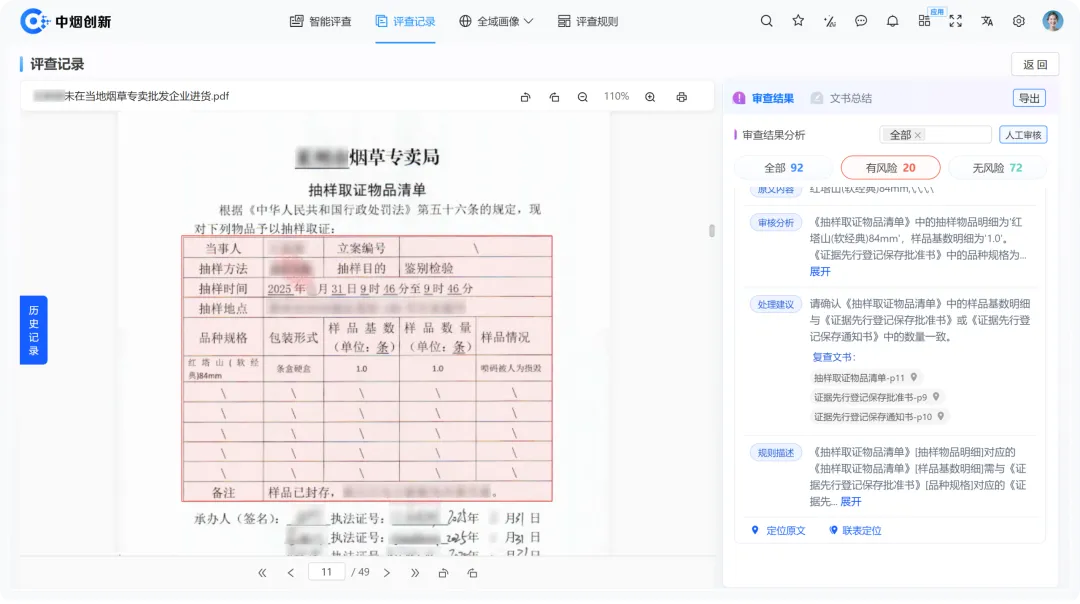Click the PDF file name text
Viewport: 1080px width, 604px height.
point(131,96)
